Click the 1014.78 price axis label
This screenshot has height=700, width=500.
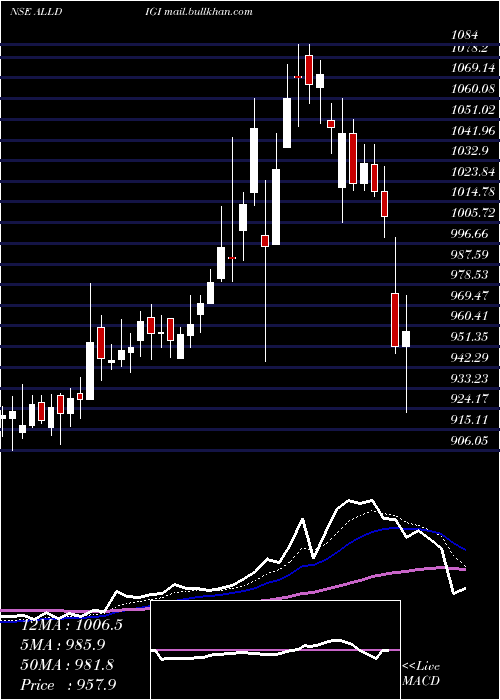point(473,192)
